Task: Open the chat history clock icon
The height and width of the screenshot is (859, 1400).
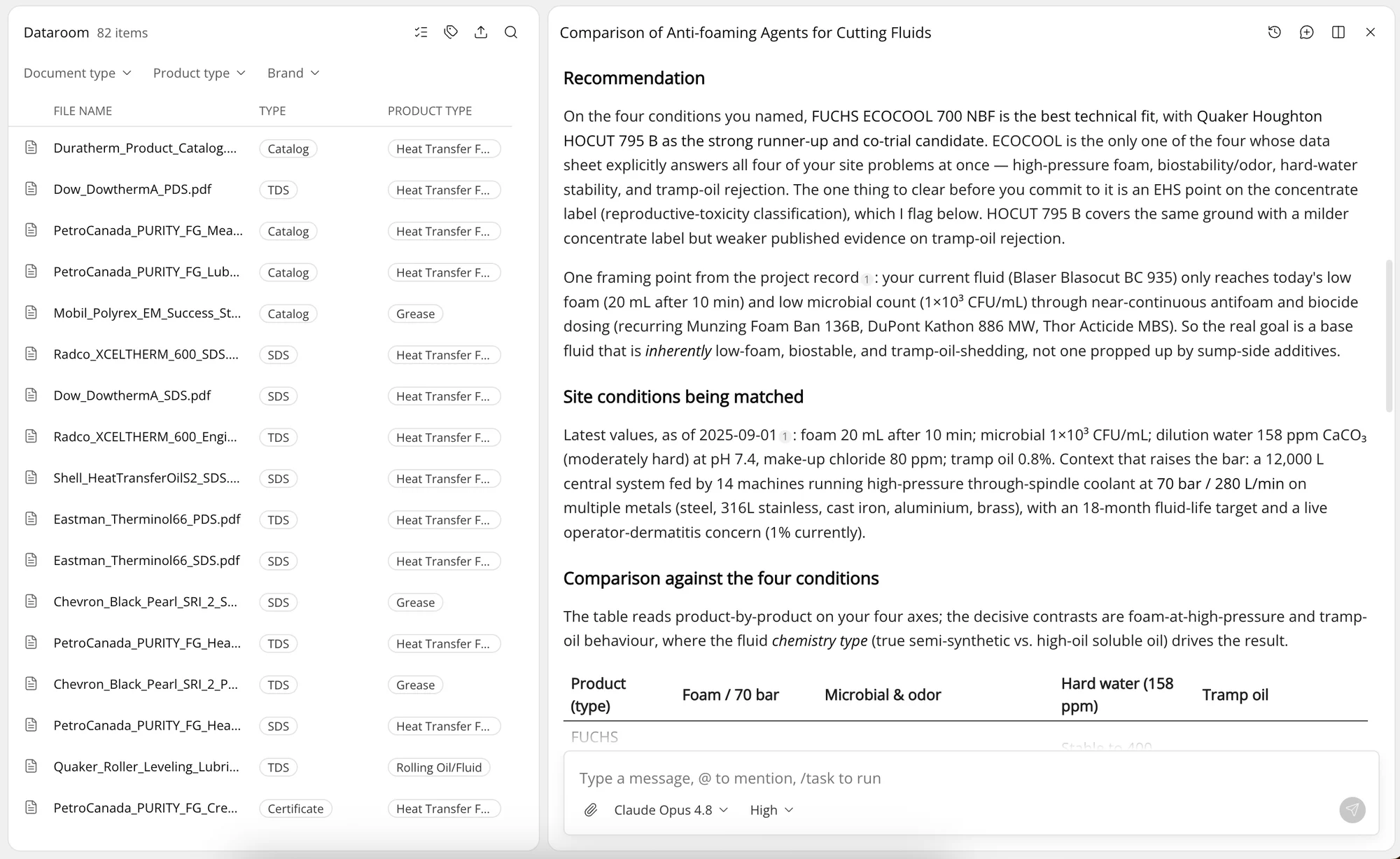Action: click(1275, 32)
